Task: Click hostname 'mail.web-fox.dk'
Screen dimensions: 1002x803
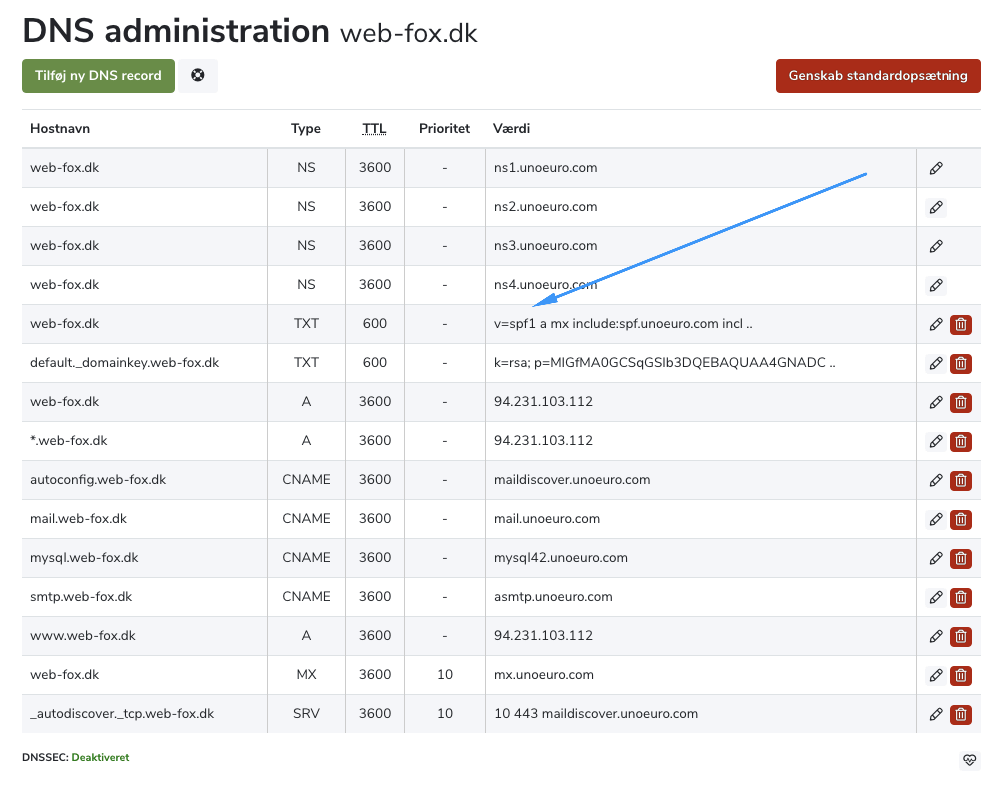Action: (79, 519)
